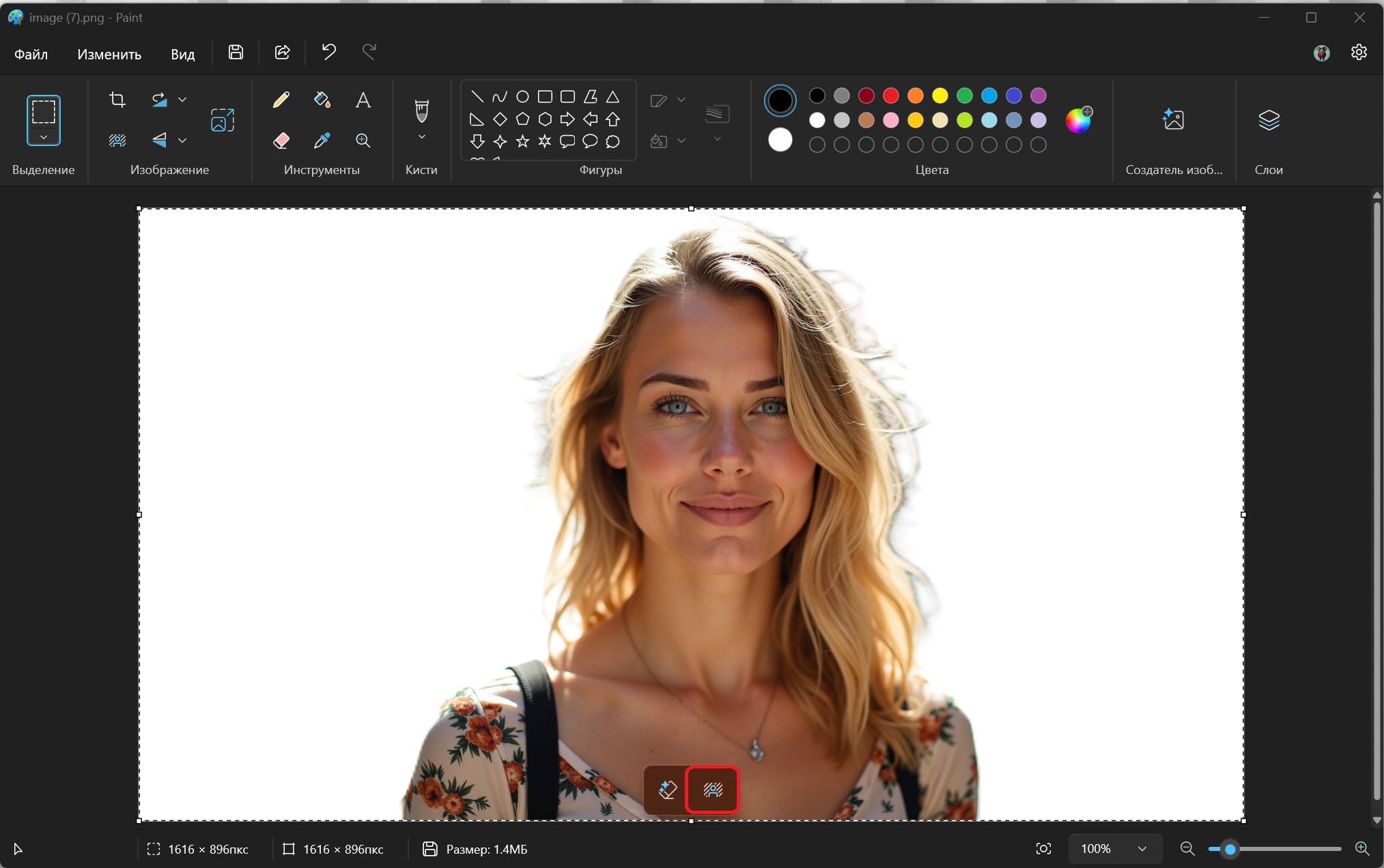
Task: Open the Brushes dropdown chevron
Action: point(422,137)
